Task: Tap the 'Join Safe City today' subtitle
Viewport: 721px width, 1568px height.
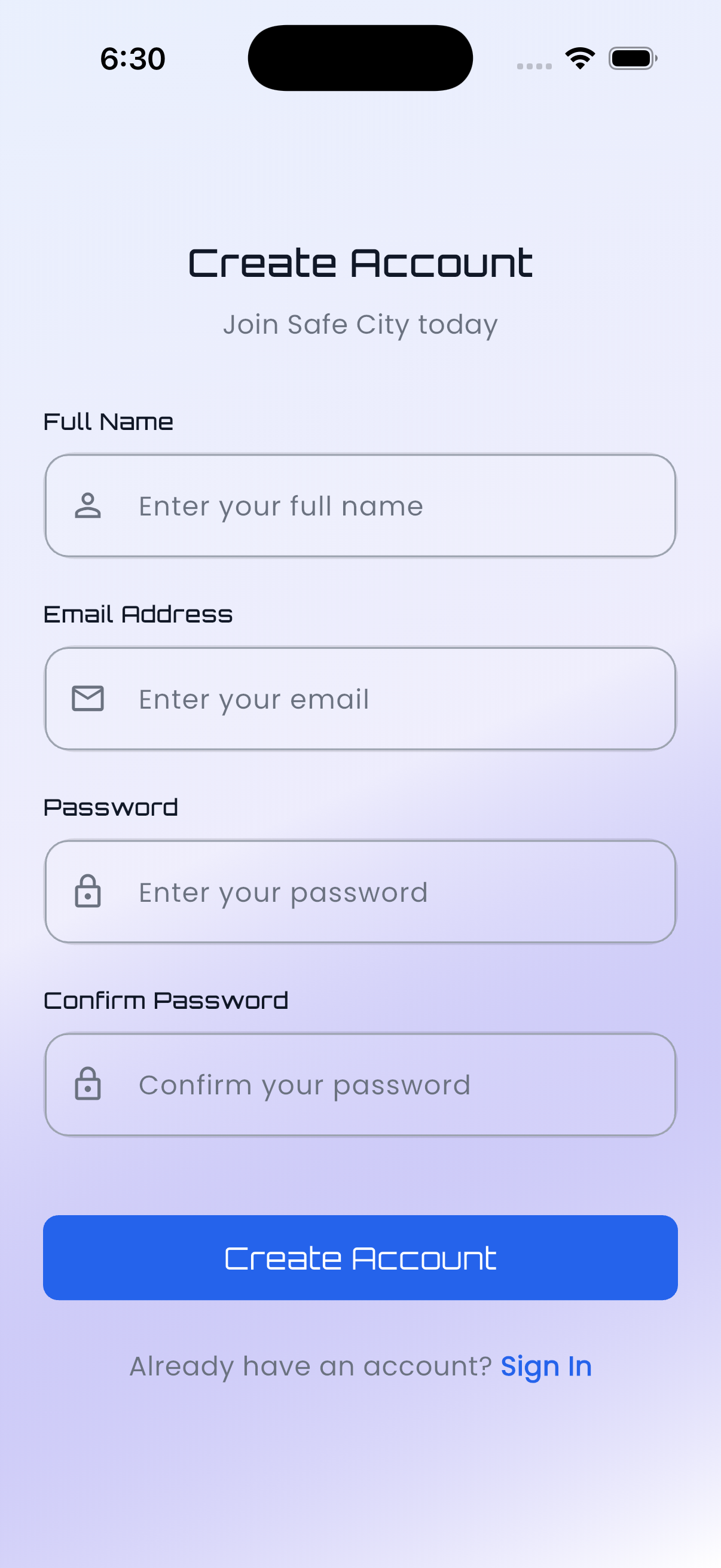Action: [x=360, y=325]
